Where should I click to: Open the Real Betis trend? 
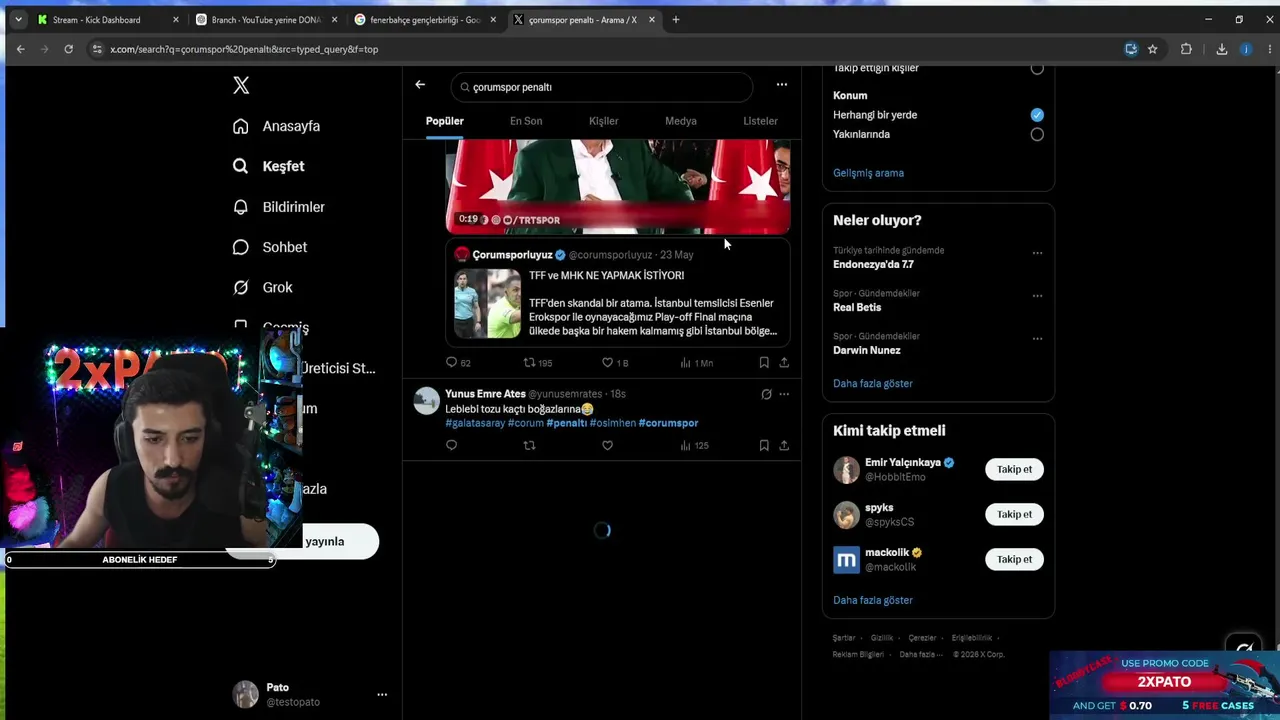point(857,308)
